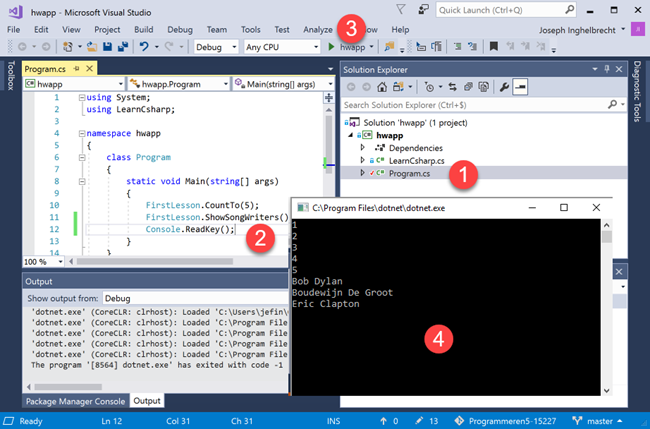Open the Debug configuration dropdown
This screenshot has height=429, width=650.
(x=214, y=47)
